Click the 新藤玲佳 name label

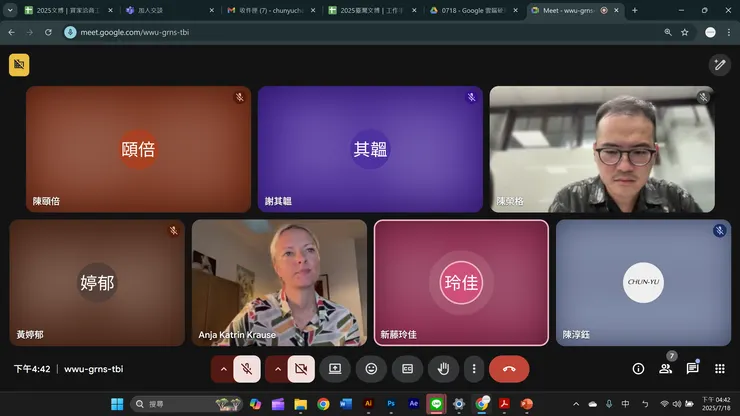[398, 335]
